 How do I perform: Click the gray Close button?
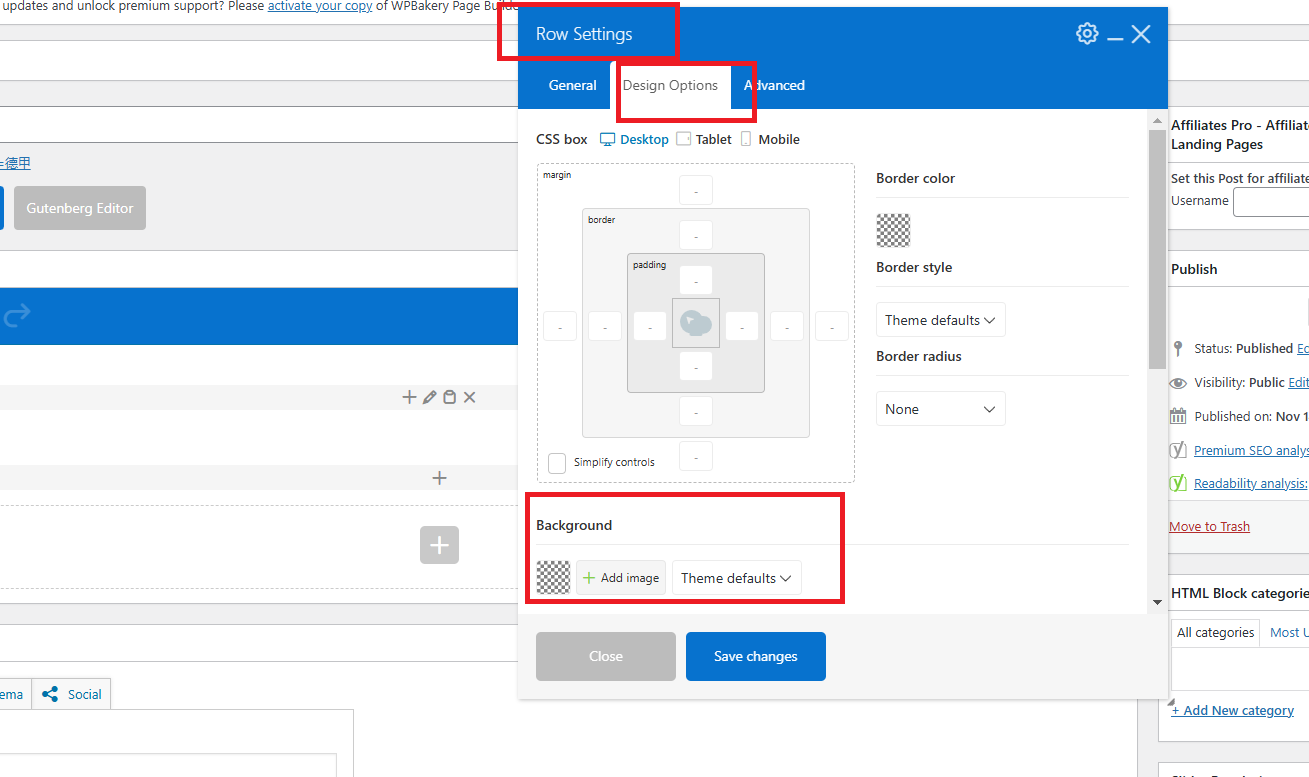606,656
